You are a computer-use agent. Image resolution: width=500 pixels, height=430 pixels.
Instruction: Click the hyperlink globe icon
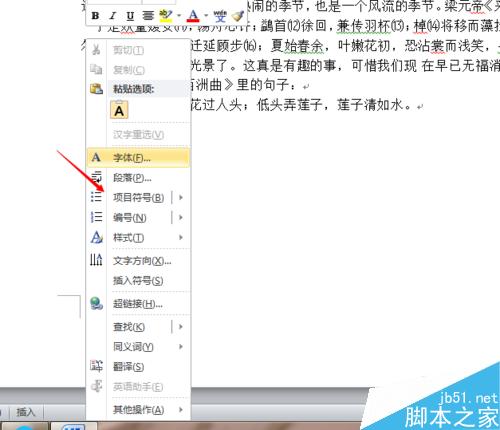97,303
